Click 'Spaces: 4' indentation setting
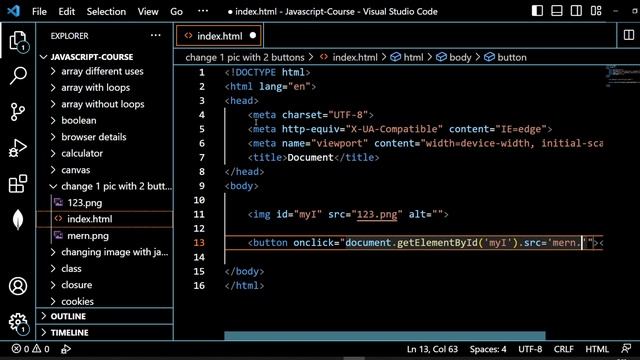The width and height of the screenshot is (640, 360). coord(488,349)
